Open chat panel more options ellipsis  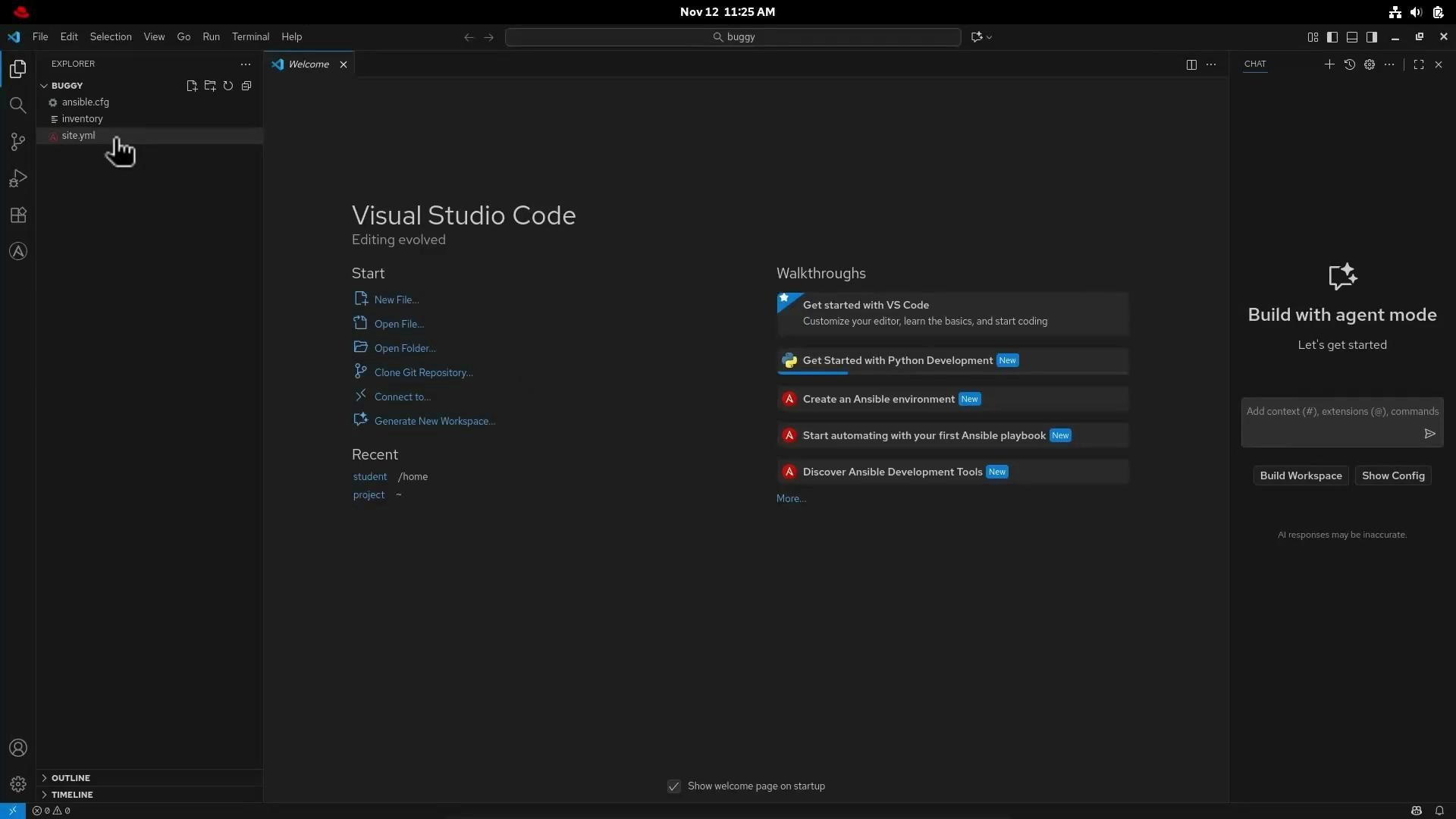pos(1389,64)
